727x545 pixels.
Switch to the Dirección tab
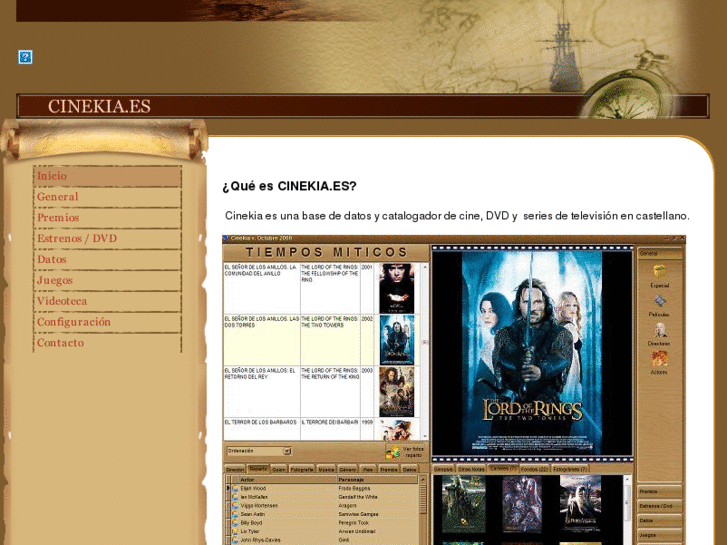pos(235,469)
